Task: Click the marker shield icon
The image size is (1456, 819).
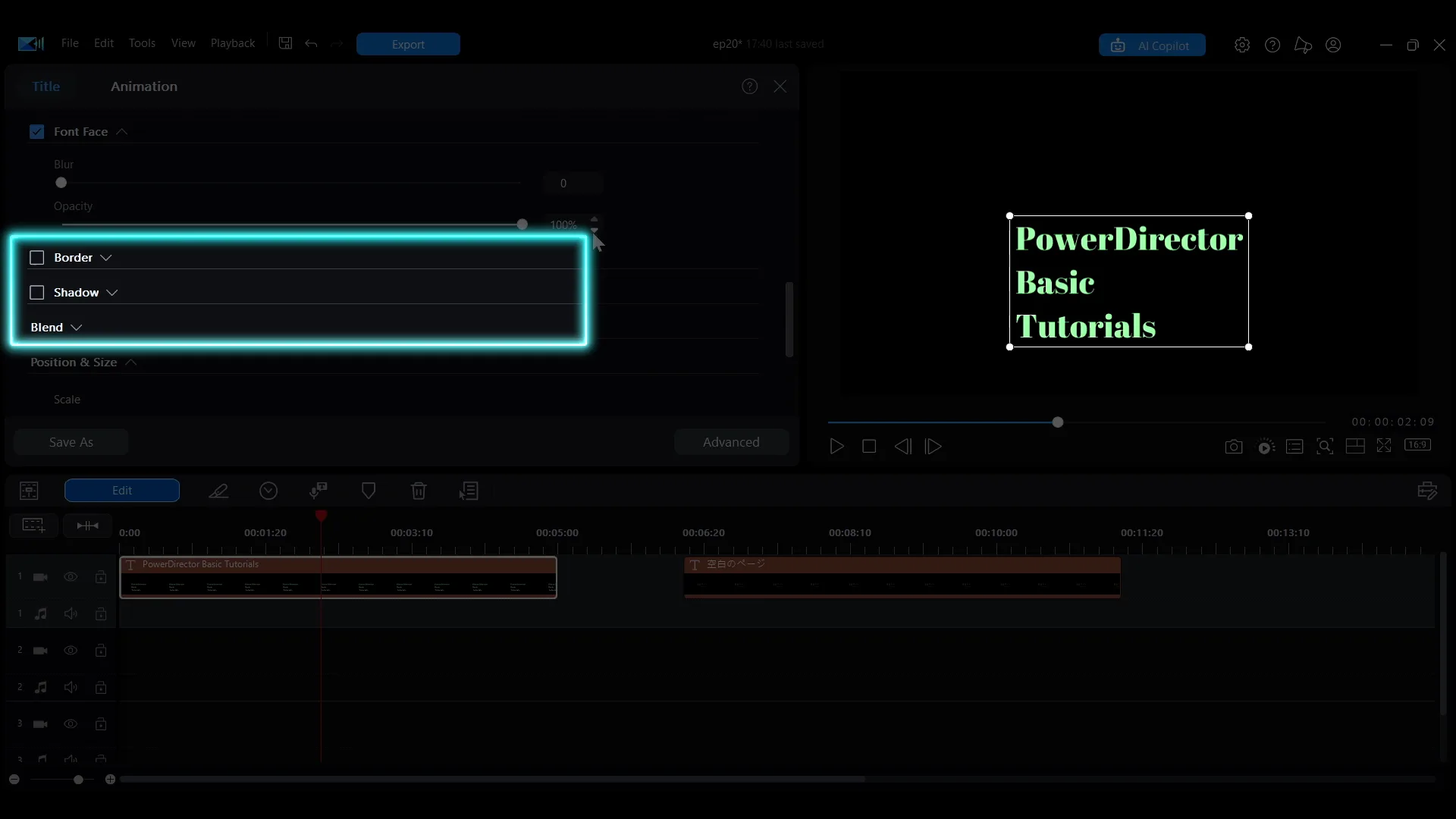Action: 369,491
